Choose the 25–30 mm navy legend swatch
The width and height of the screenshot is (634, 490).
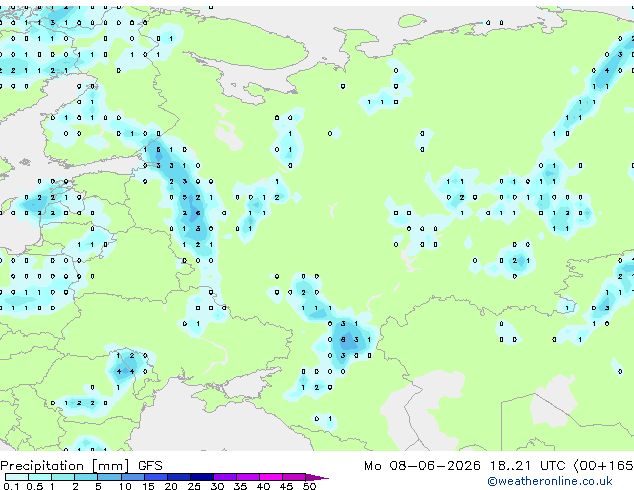201,477
